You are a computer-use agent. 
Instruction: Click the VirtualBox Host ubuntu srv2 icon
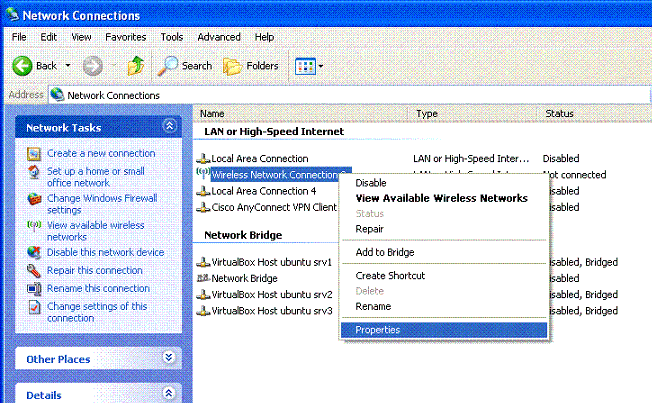pyautogui.click(x=203, y=295)
